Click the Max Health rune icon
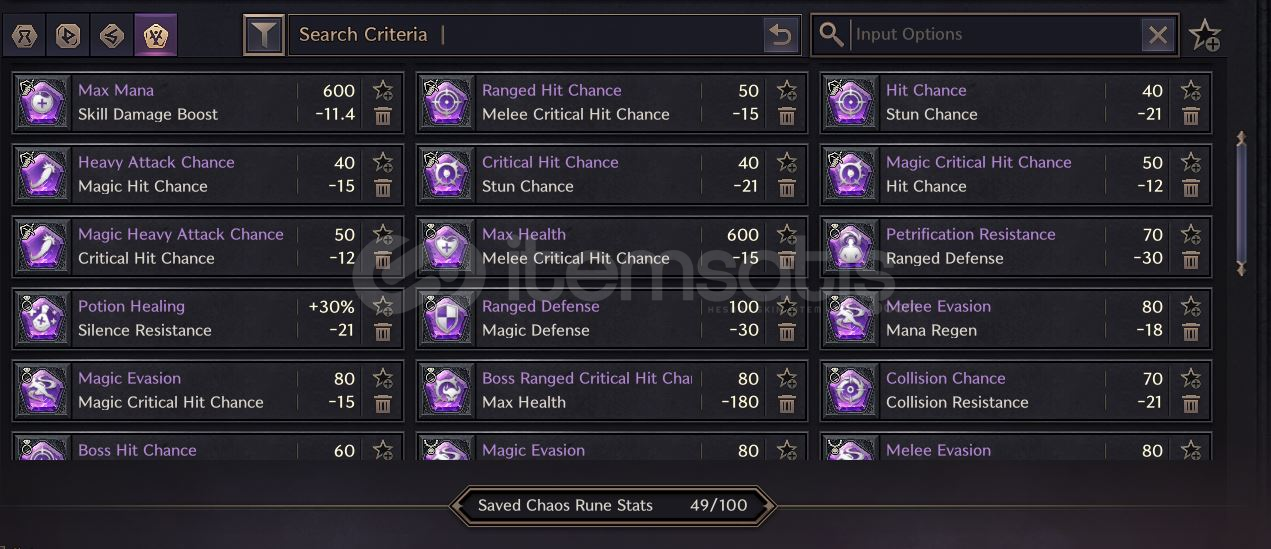This screenshot has height=549, width=1271. coord(448,246)
